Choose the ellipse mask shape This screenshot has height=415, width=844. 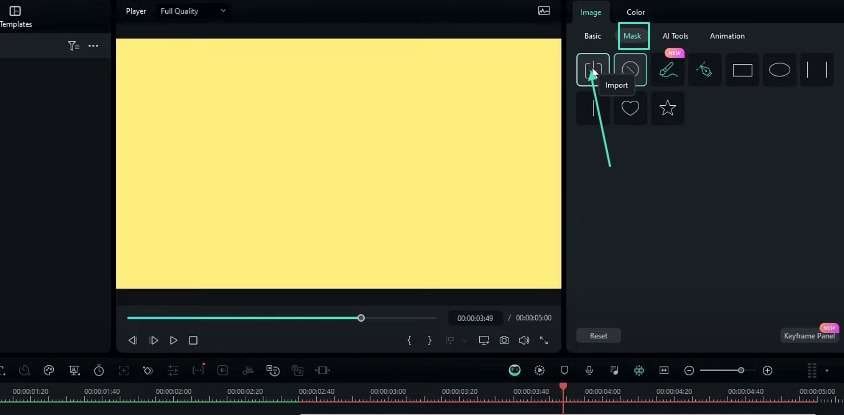(x=779, y=70)
